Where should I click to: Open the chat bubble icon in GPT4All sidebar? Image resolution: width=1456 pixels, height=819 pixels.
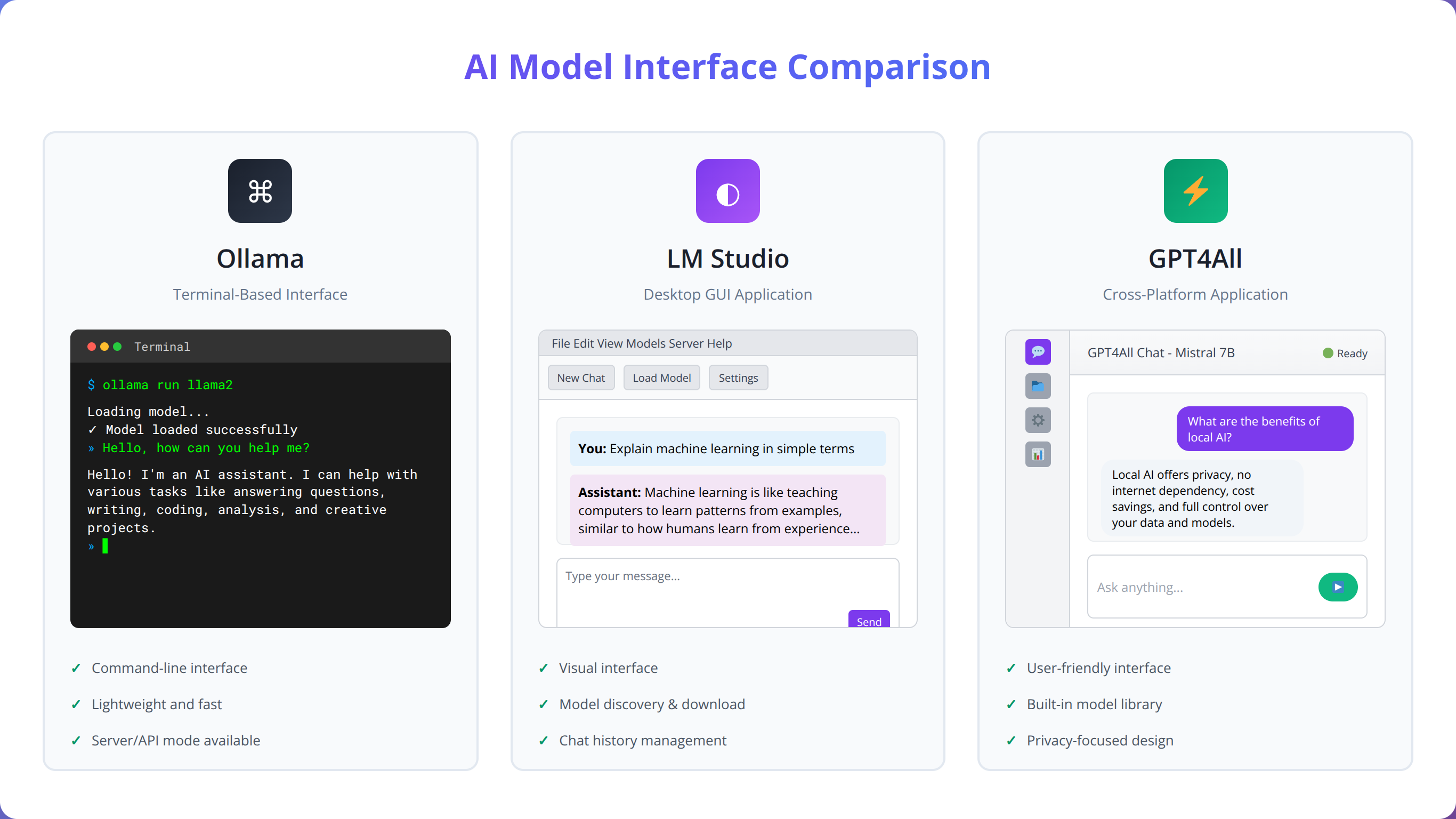[x=1038, y=352]
